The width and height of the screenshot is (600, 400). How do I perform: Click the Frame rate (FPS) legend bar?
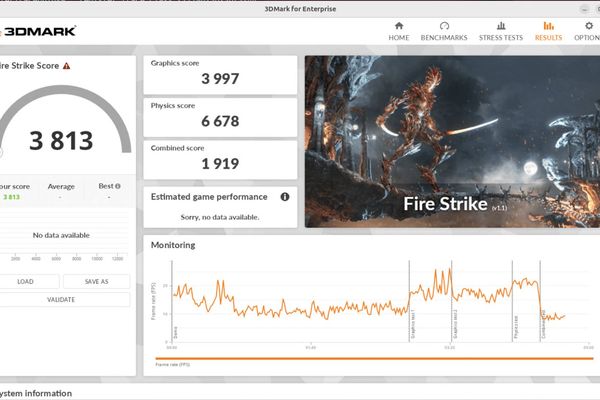374,359
